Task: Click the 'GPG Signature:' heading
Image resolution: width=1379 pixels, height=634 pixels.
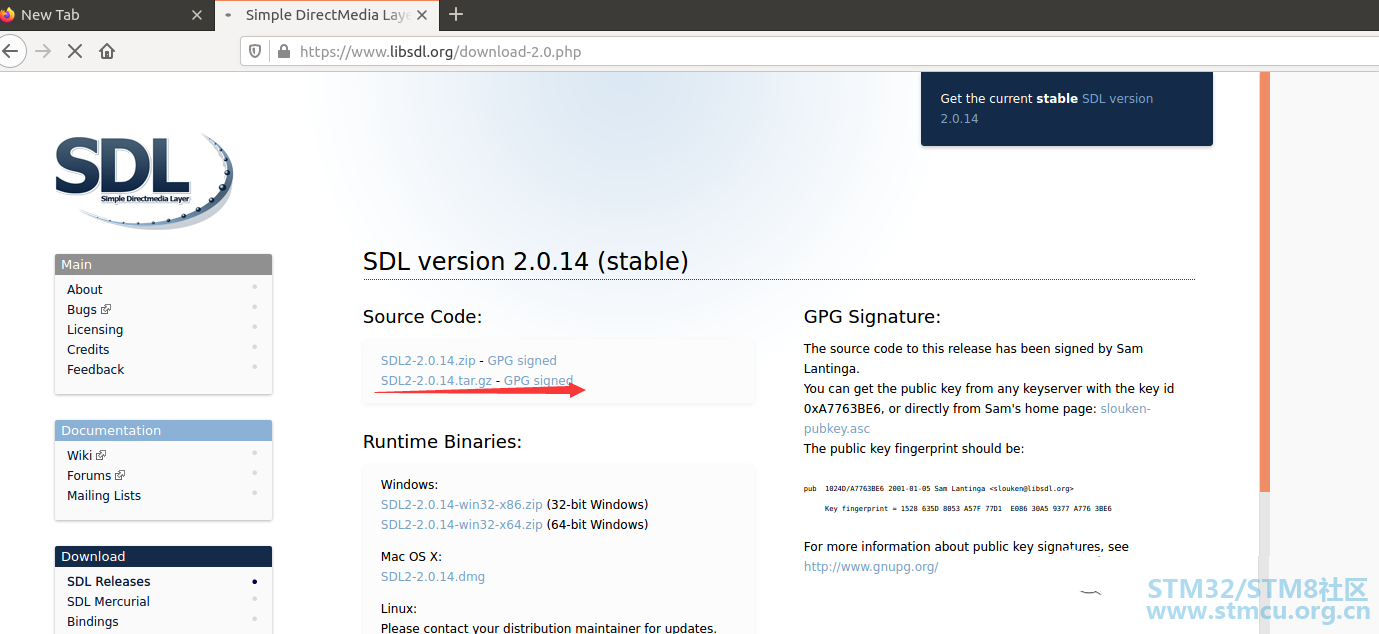Action: pyautogui.click(x=872, y=316)
